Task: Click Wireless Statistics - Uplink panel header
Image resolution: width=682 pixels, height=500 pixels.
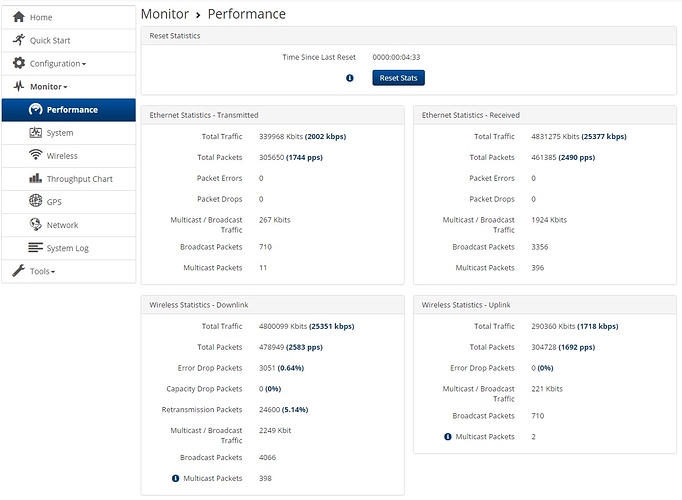Action: tap(545, 305)
